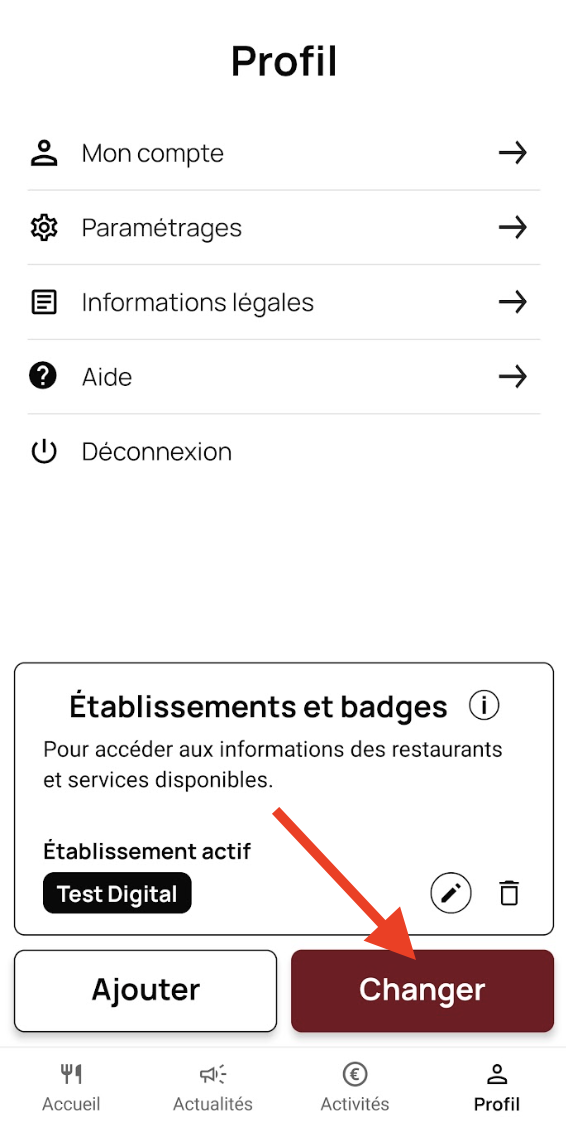Click the document icon beside Informations légales
This screenshot has height=1134, width=566.
coord(43,302)
